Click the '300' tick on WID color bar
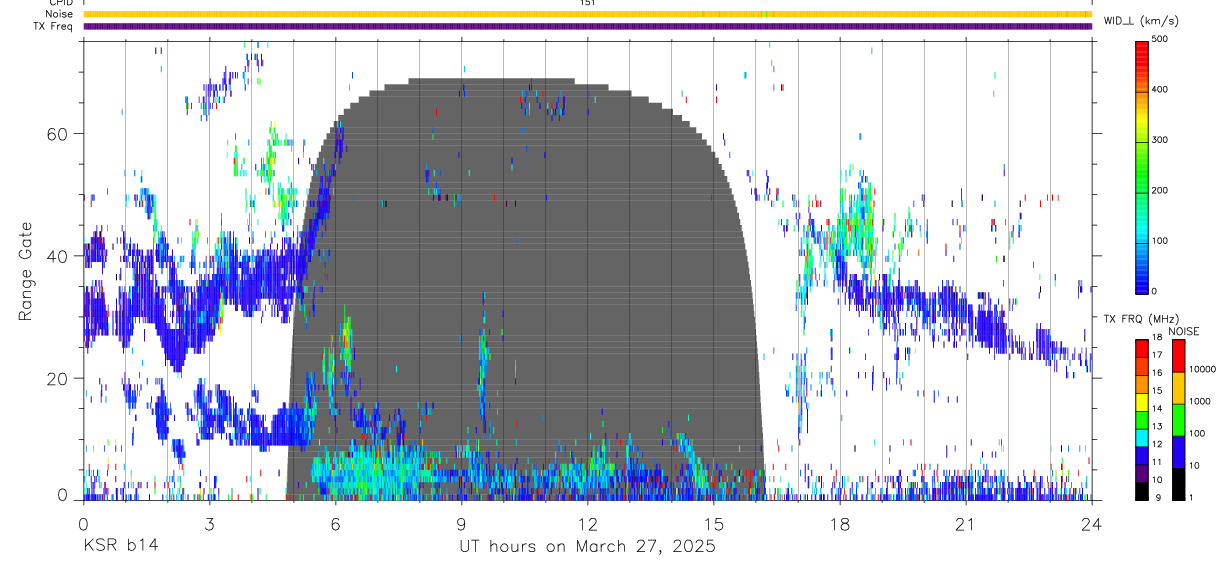This screenshot has width=1228, height=567. (1162, 140)
